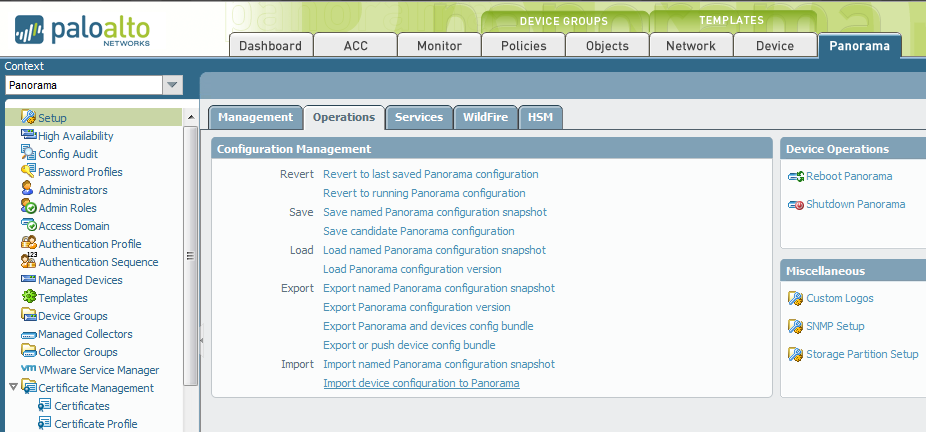Screen dimensions: 926x432
Task: Click the Authentication Sequence icon
Action: [28, 261]
